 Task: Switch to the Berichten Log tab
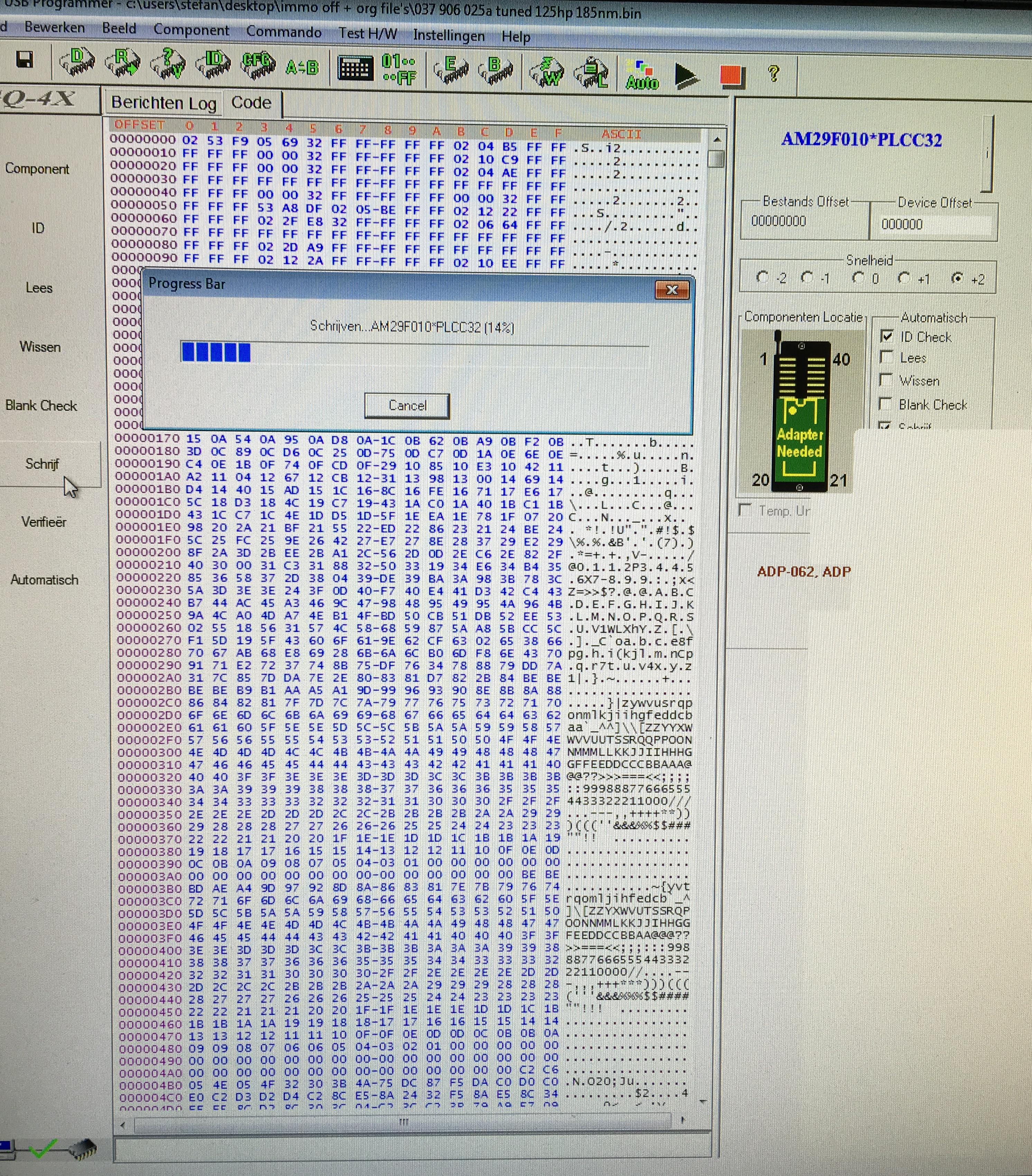pos(164,103)
